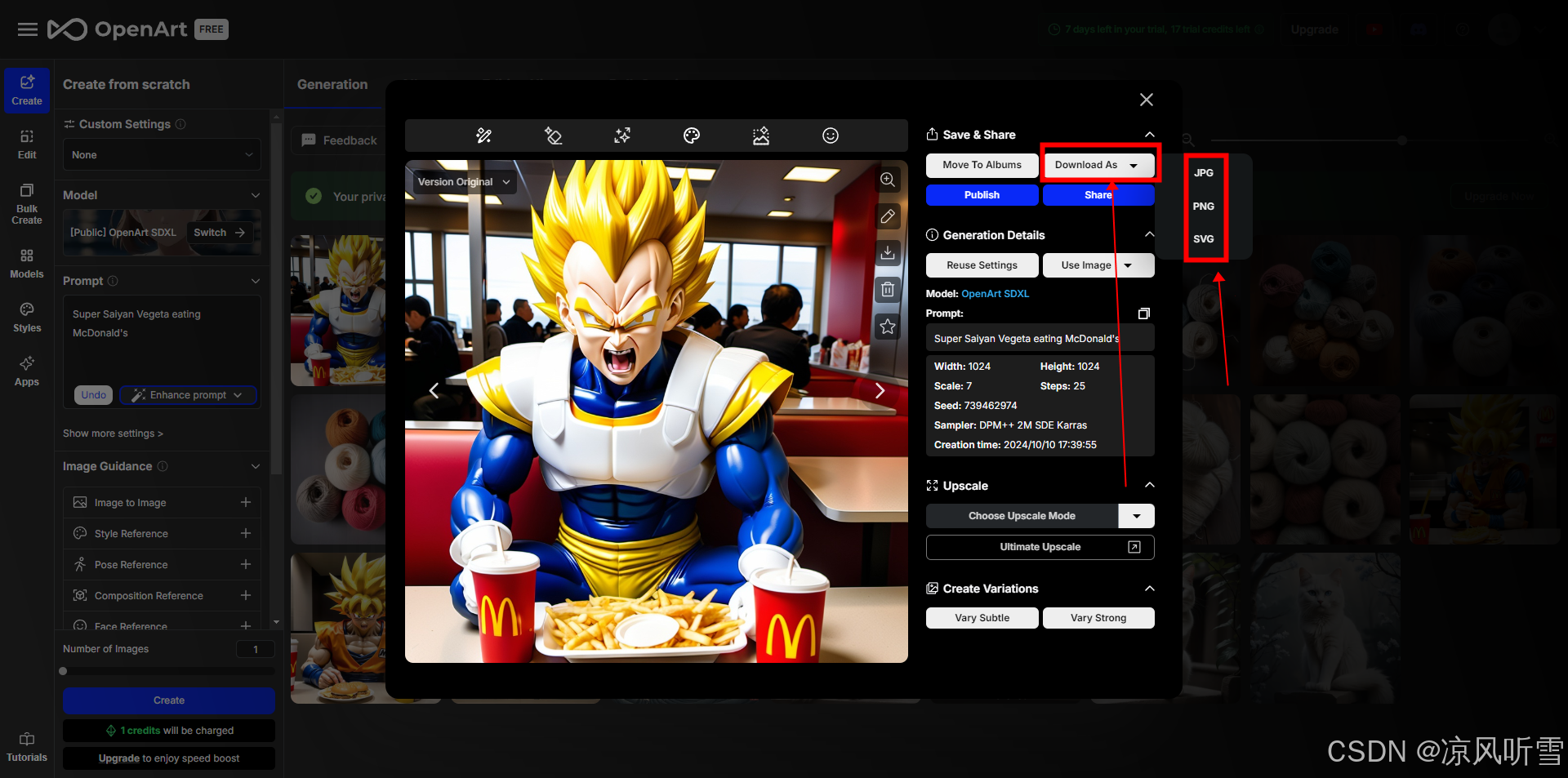Show previous image with left arrow
1568x778 pixels.
434,390
